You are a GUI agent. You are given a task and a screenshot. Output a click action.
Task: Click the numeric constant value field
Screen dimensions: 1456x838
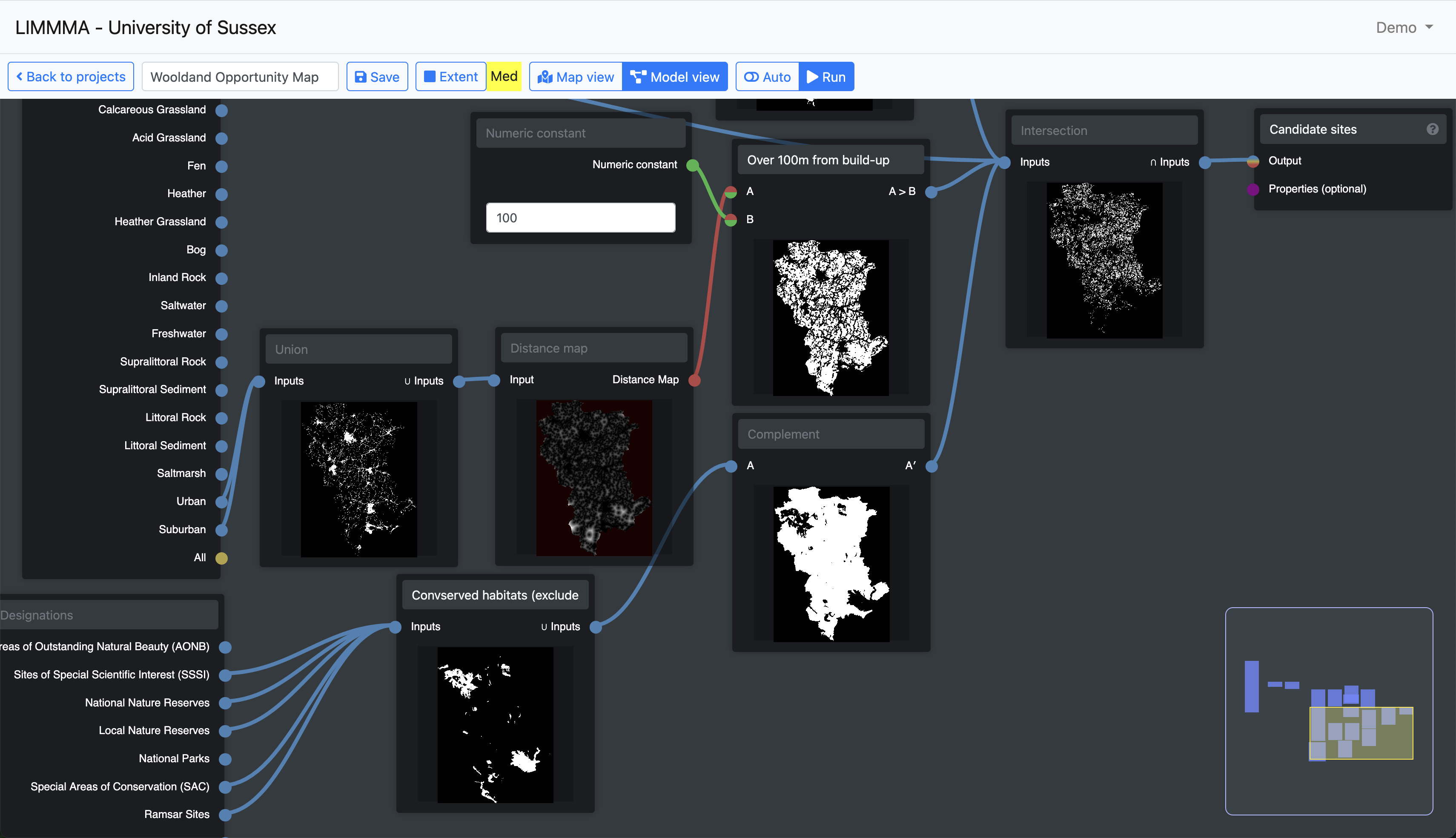pos(580,218)
